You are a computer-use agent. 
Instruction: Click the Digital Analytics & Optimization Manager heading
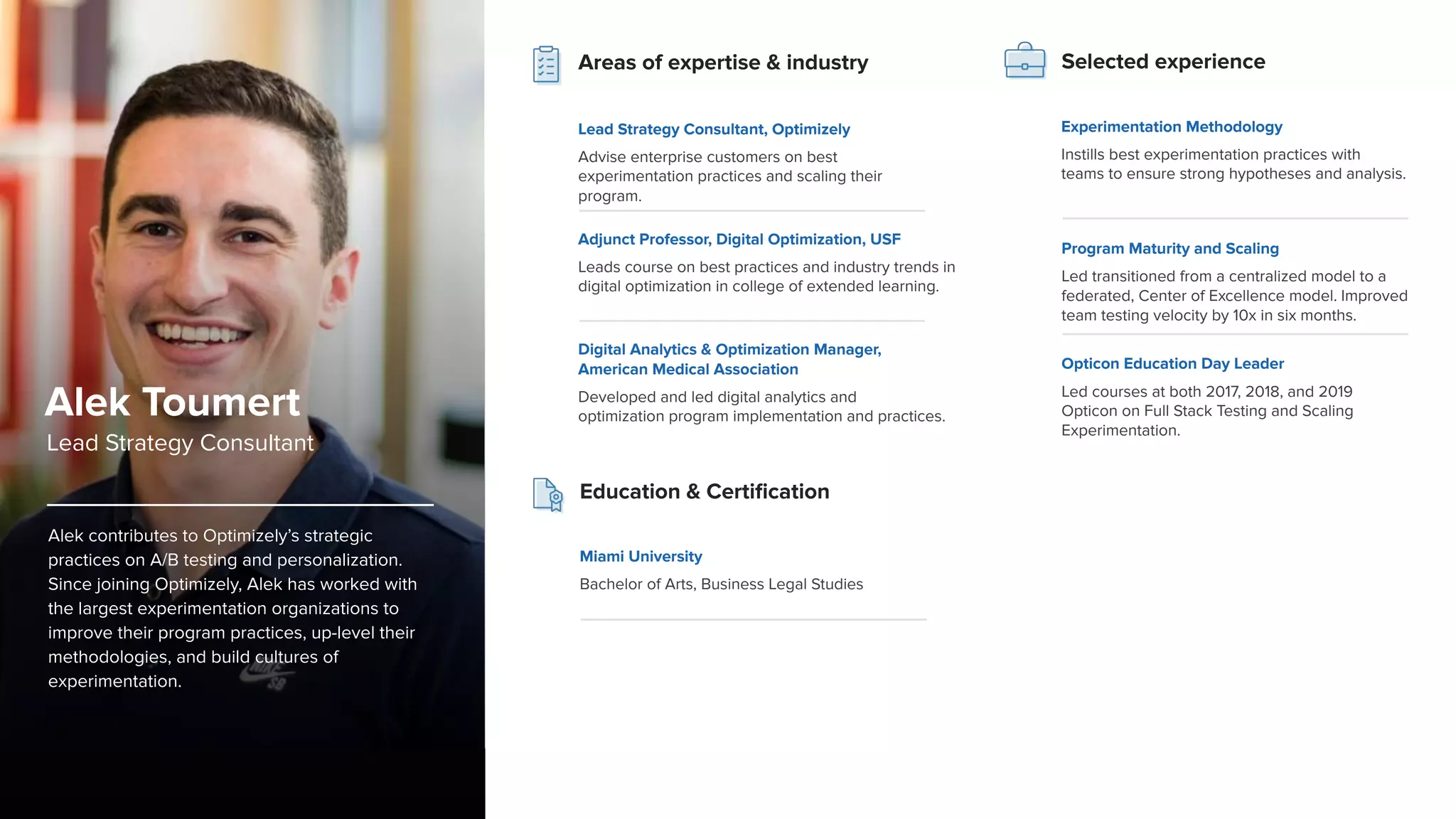pos(729,359)
